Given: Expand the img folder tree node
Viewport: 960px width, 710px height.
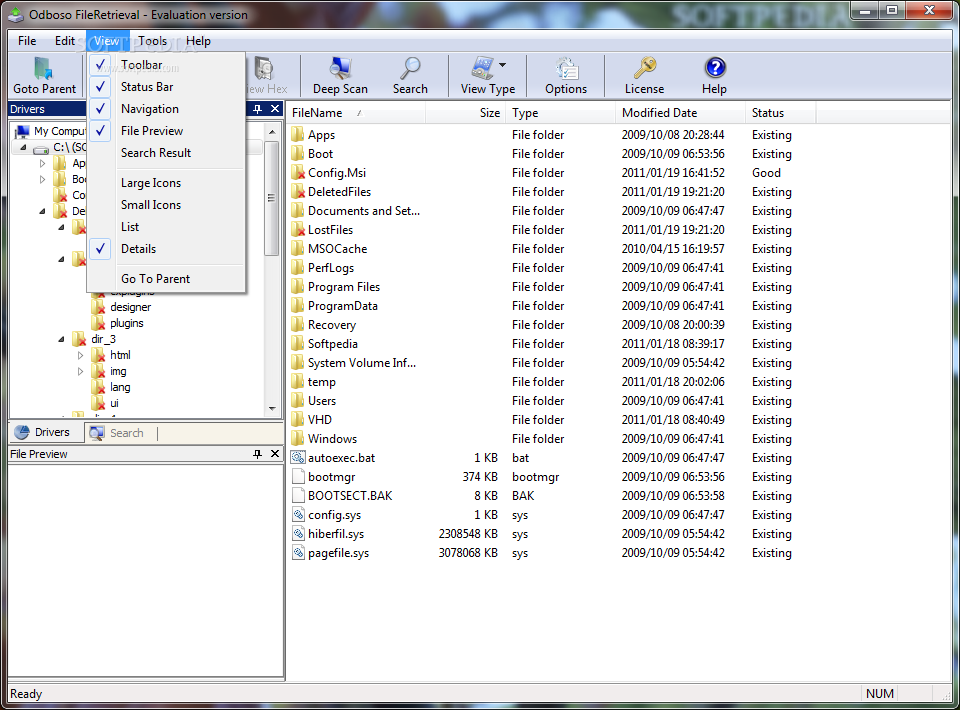Looking at the screenshot, I should pos(80,371).
